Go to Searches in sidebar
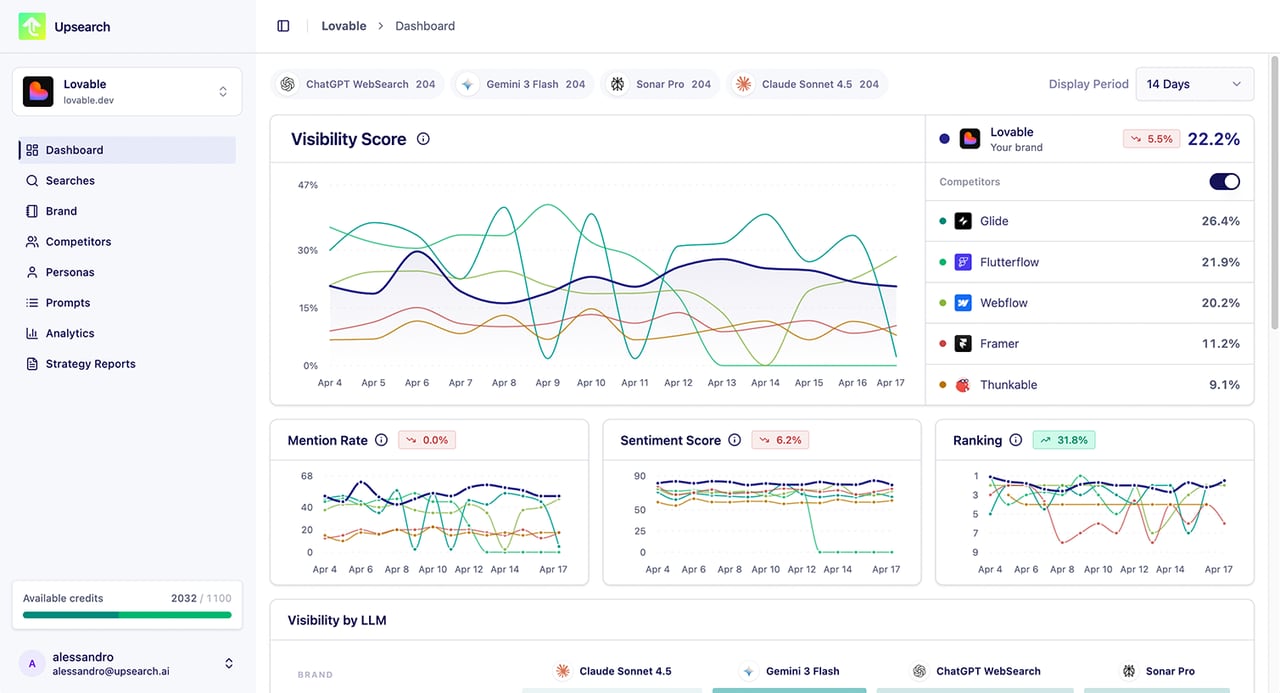The image size is (1280, 693). [127, 181]
